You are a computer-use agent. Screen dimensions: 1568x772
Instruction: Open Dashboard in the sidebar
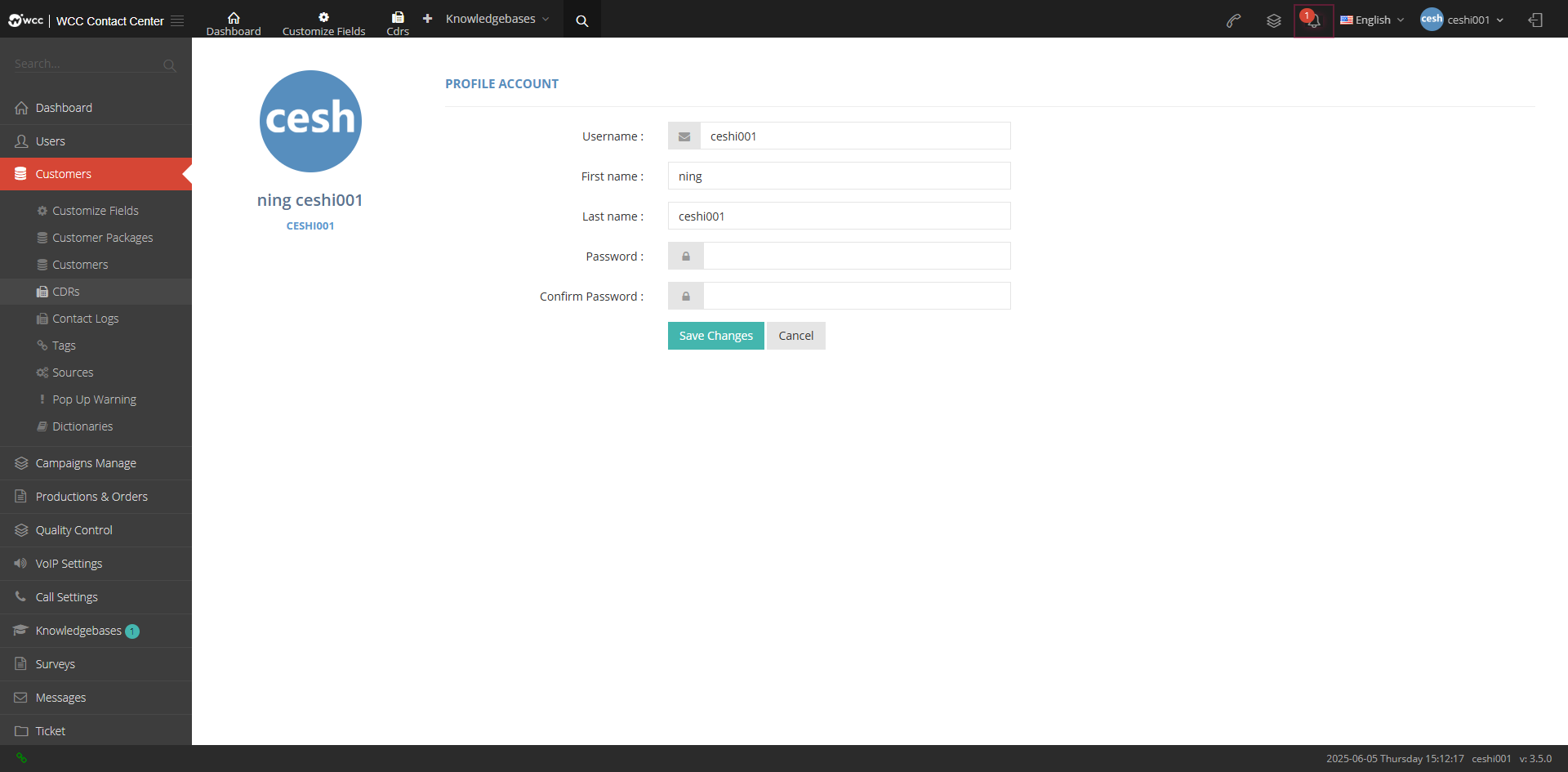[x=96, y=108]
